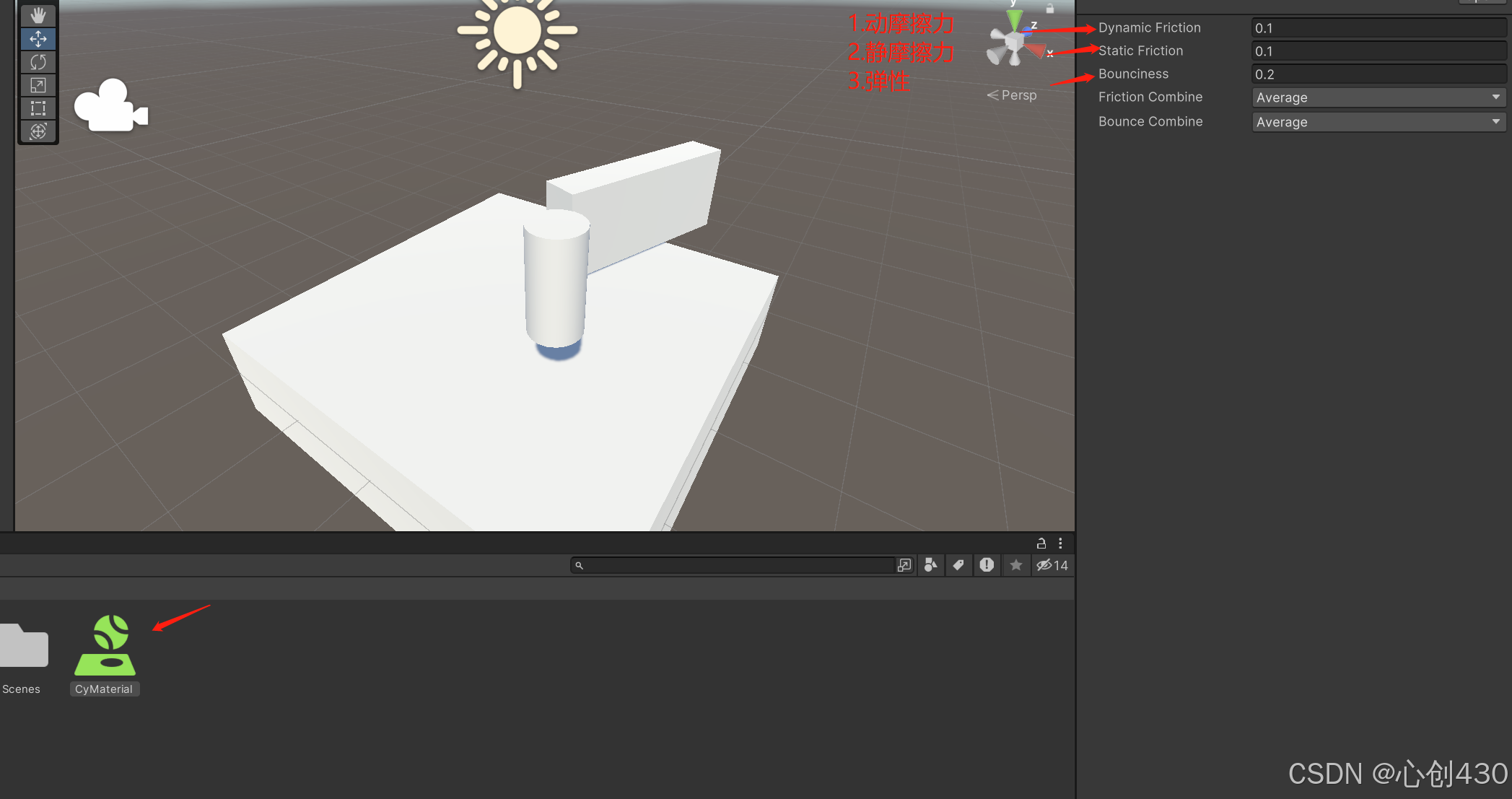Viewport: 1512px width, 799px height.
Task: Click Search by Type filter icon
Action: (x=931, y=565)
